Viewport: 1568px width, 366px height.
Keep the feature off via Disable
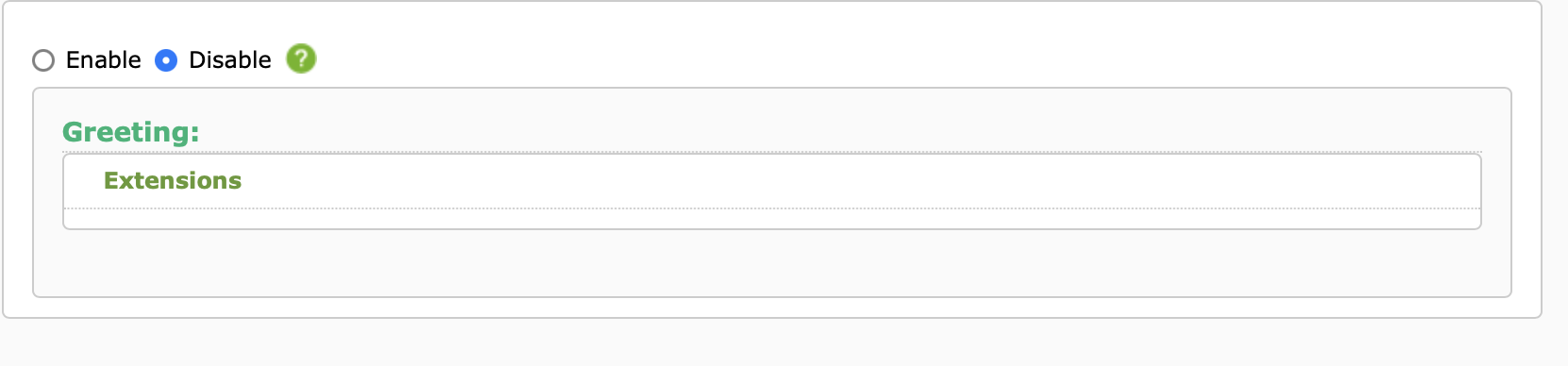pos(166,60)
